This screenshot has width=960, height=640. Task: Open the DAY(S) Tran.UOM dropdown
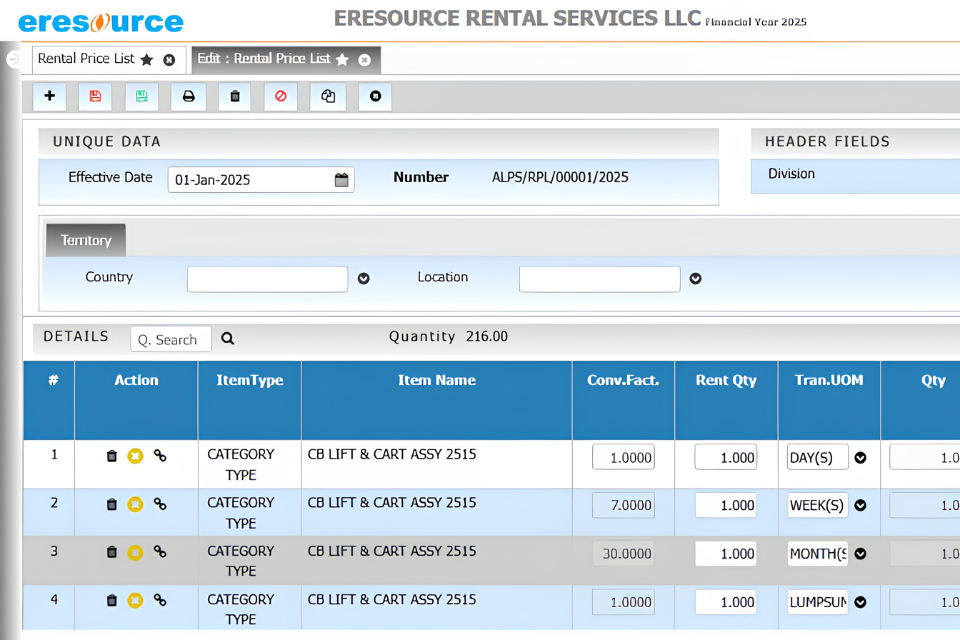click(860, 457)
